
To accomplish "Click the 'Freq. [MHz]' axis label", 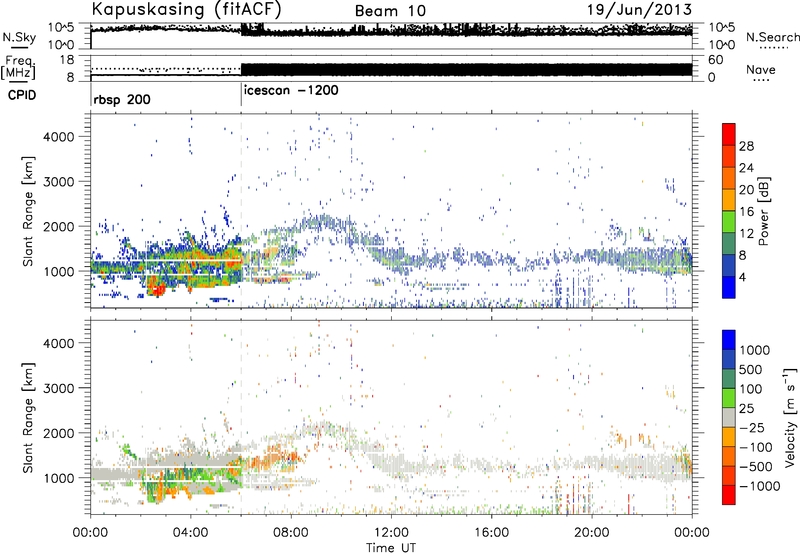I will click(x=18, y=67).
